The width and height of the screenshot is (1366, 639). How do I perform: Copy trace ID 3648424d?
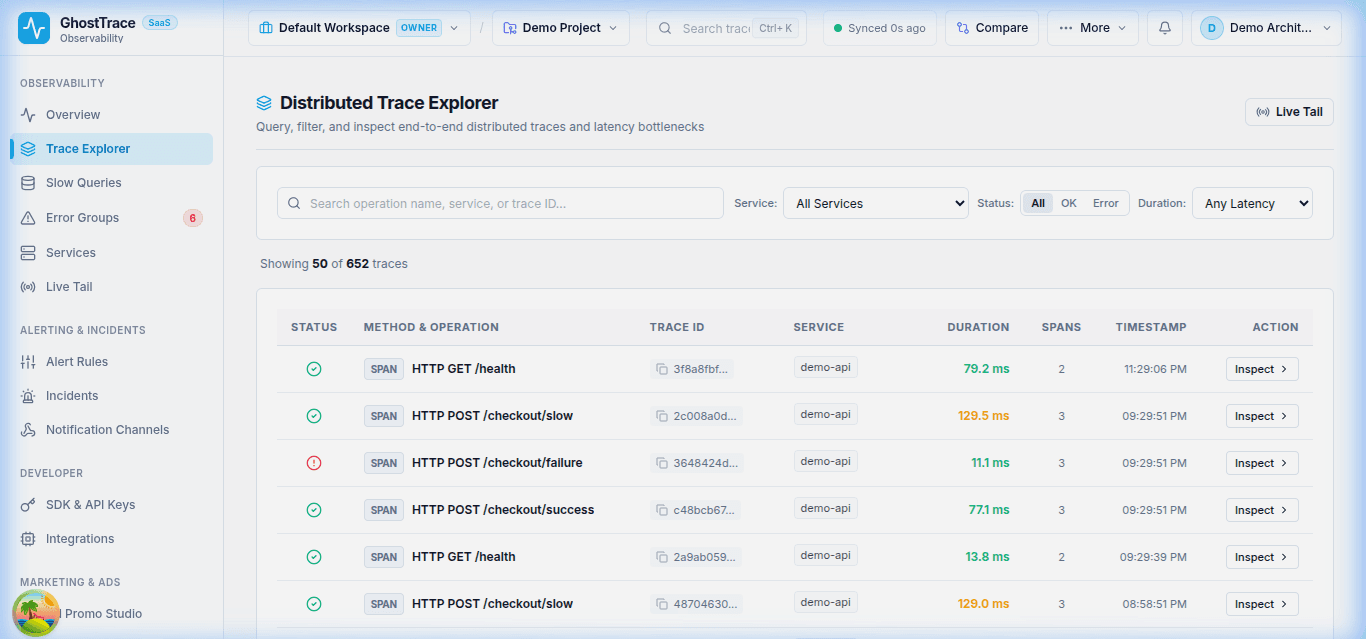pyautogui.click(x=662, y=463)
